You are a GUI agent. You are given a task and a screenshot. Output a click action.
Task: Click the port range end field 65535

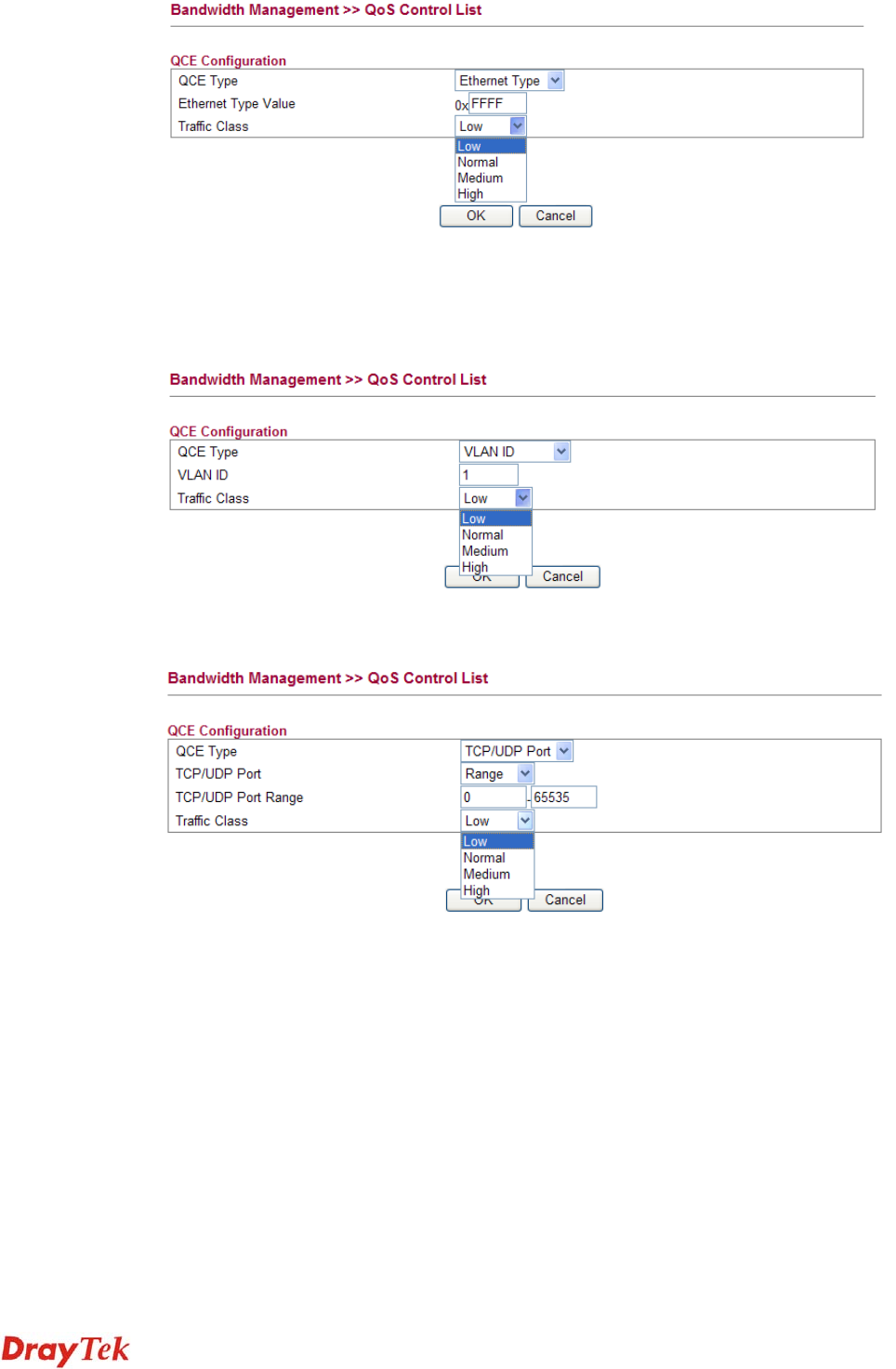pos(563,797)
